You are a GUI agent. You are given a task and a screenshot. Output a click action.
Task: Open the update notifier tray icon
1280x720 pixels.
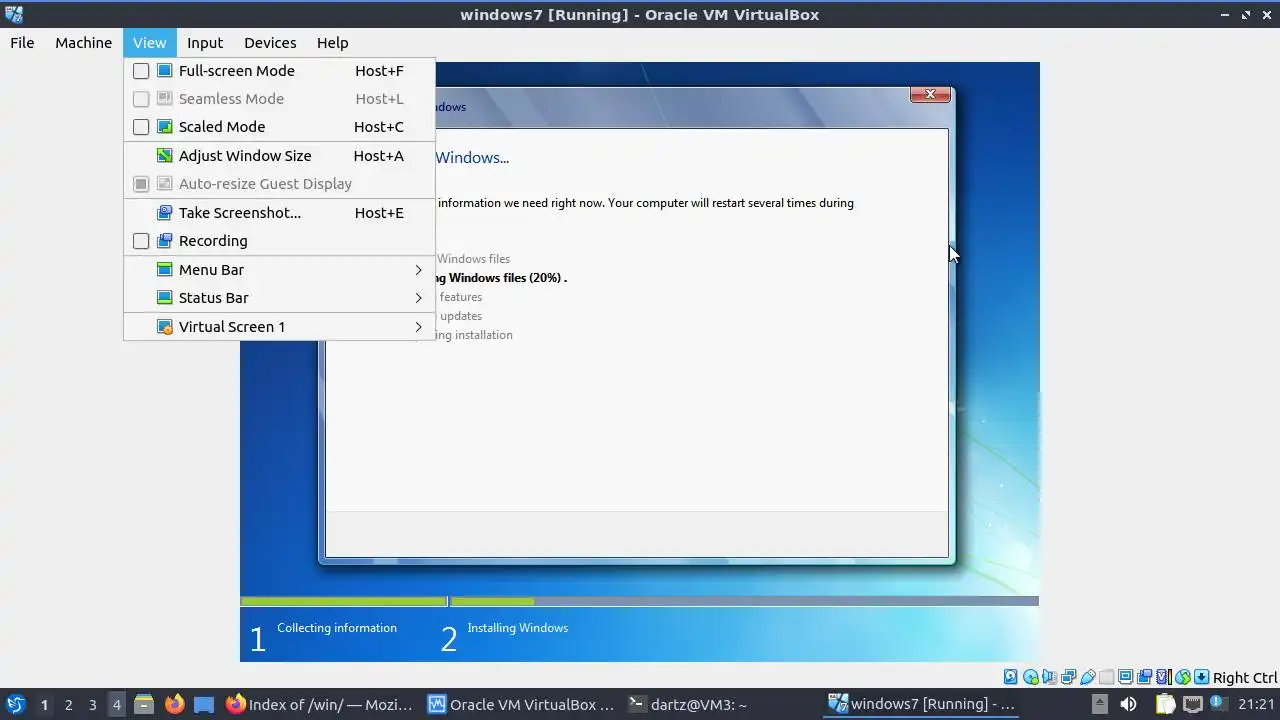click(1218, 703)
